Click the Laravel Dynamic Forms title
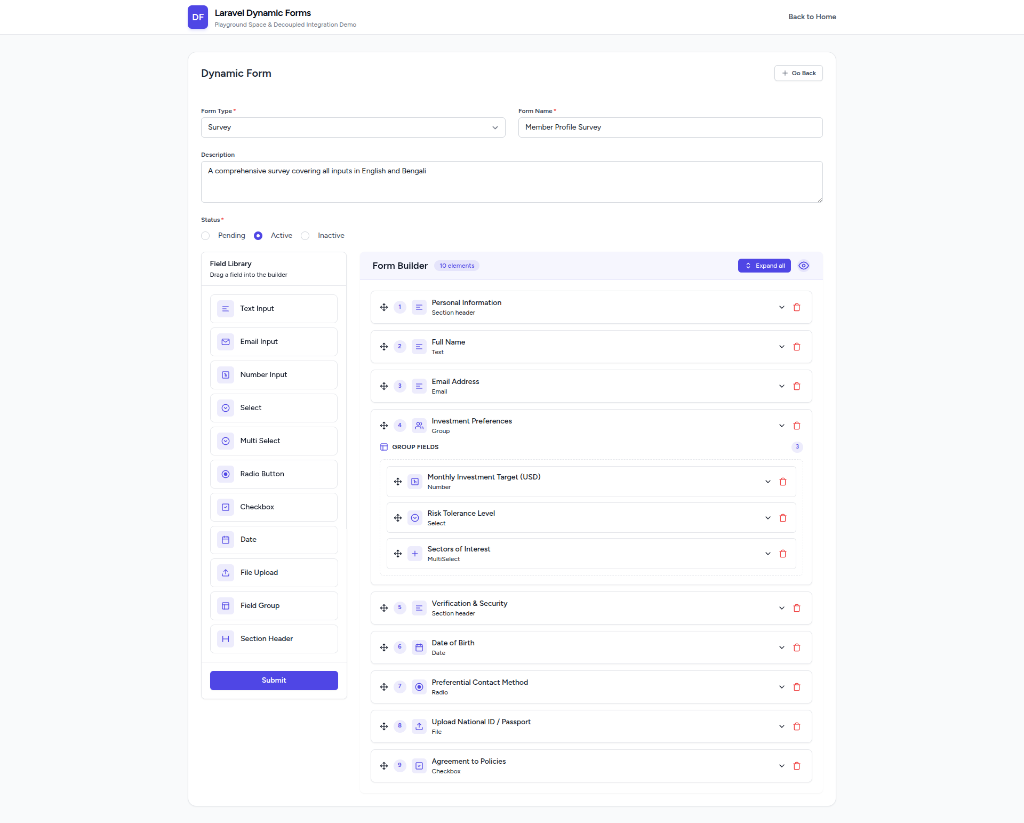Screen dimensions: 1024x823 (263, 13)
